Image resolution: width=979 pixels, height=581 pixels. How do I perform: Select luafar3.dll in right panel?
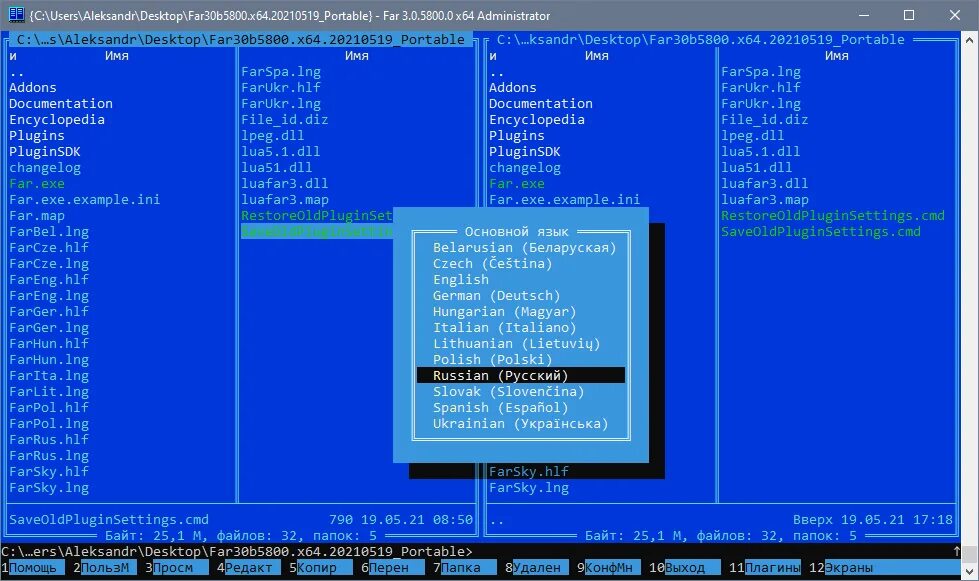tap(765, 183)
